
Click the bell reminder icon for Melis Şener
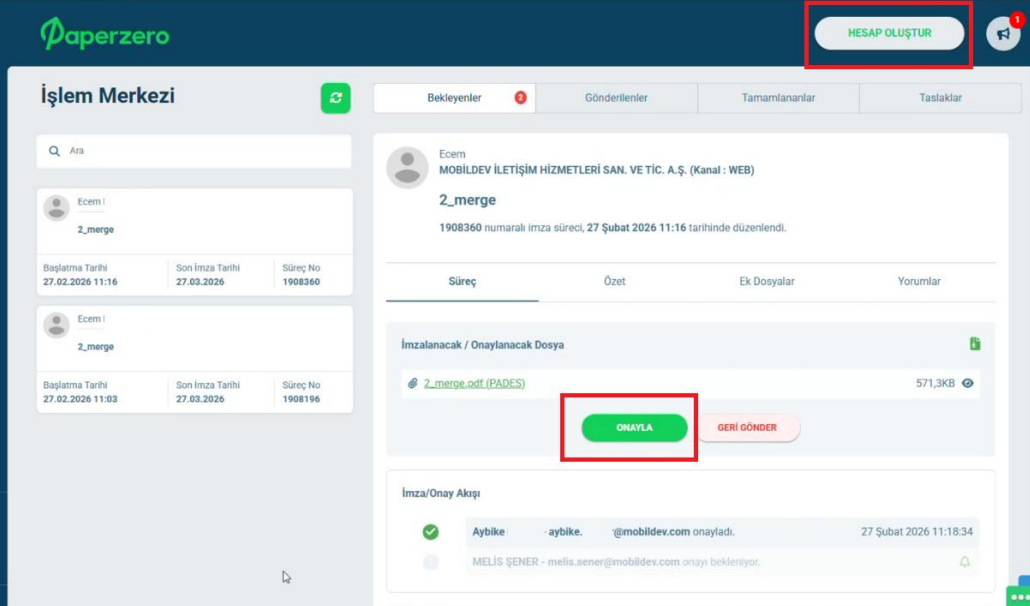point(964,562)
